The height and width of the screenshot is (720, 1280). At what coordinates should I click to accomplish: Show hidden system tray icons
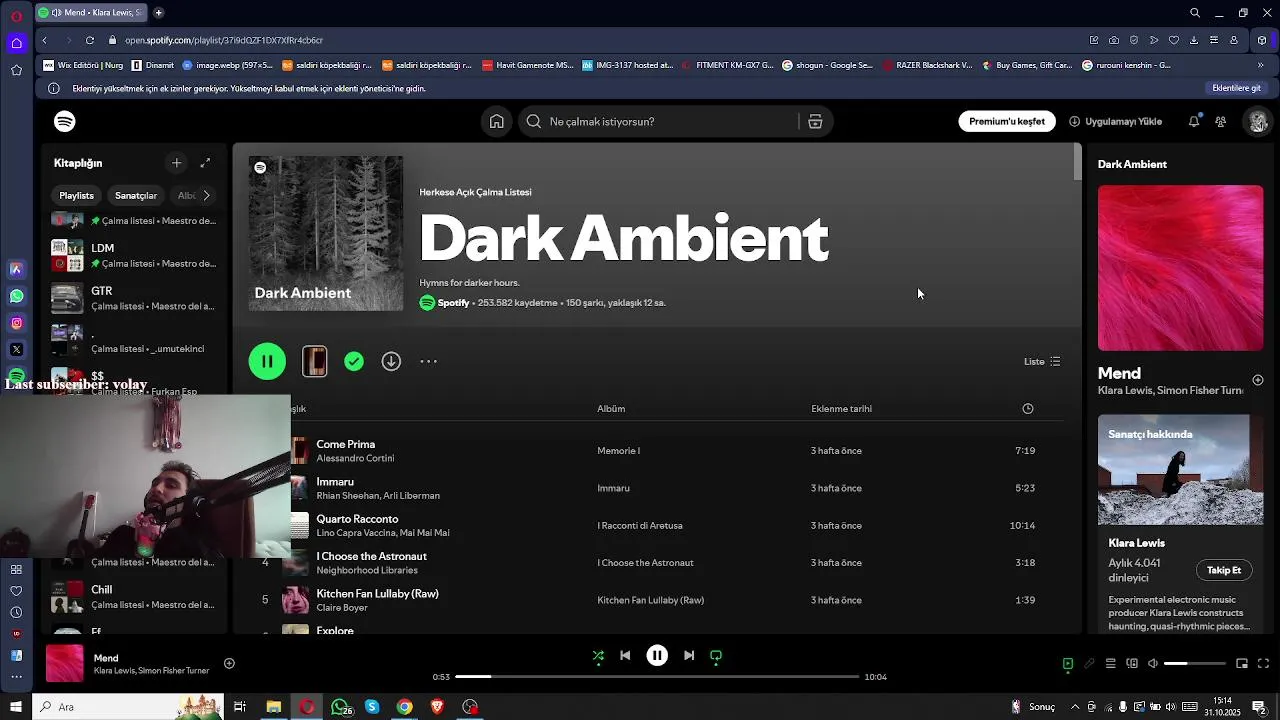coord(1075,707)
